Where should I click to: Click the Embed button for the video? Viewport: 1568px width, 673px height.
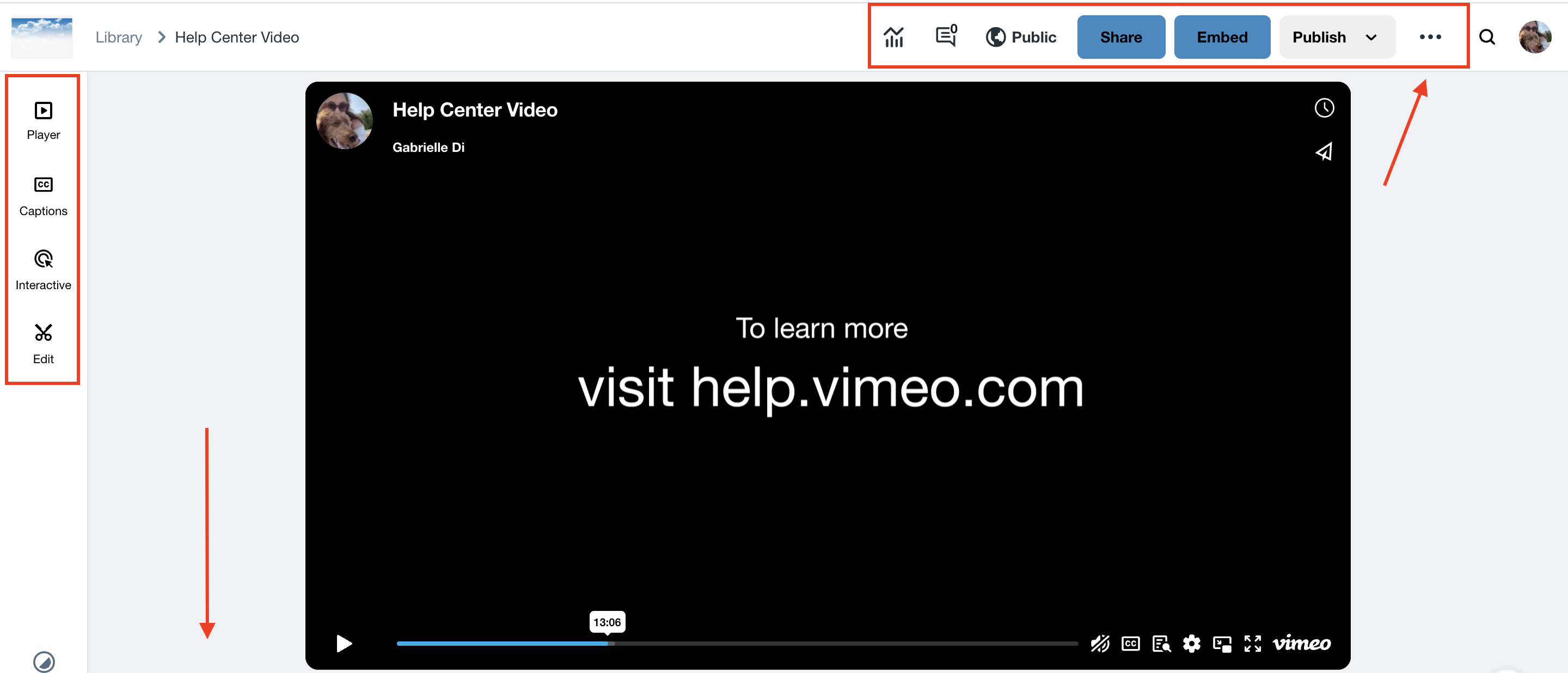(x=1221, y=37)
